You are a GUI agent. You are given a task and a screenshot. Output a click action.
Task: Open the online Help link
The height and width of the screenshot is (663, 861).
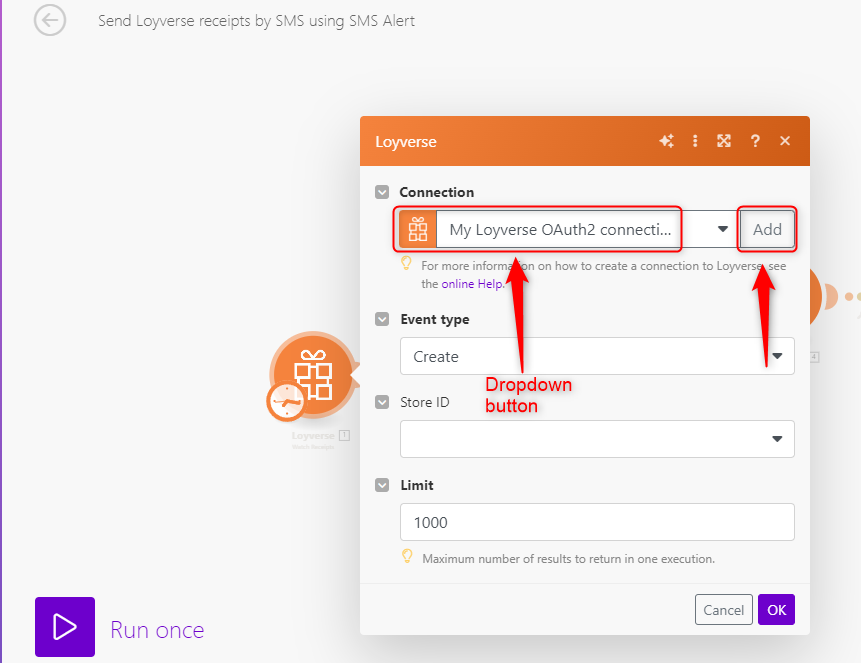click(x=472, y=283)
